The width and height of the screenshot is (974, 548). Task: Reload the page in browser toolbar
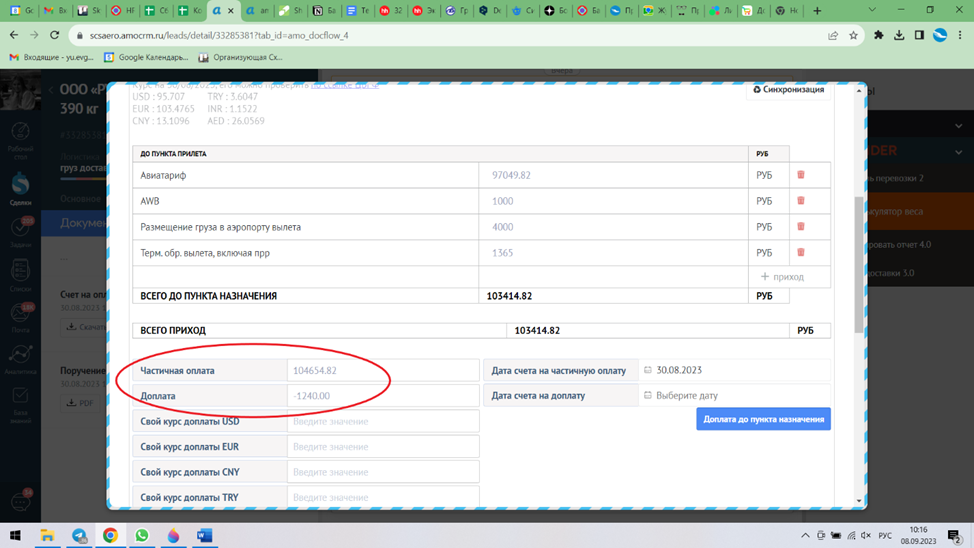[55, 35]
